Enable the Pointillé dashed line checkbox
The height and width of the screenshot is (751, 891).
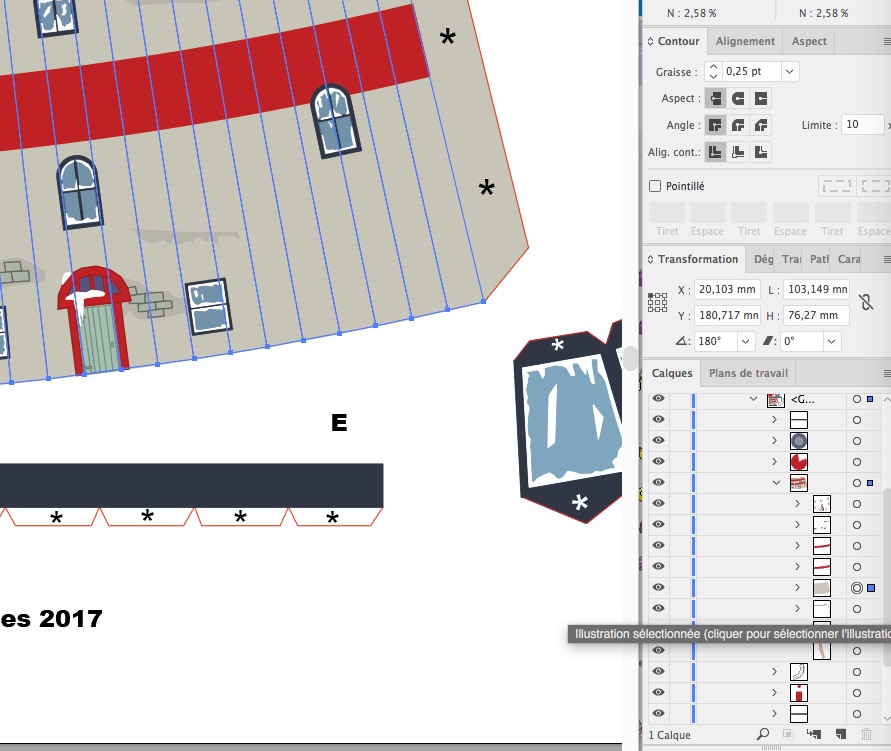[x=655, y=186]
